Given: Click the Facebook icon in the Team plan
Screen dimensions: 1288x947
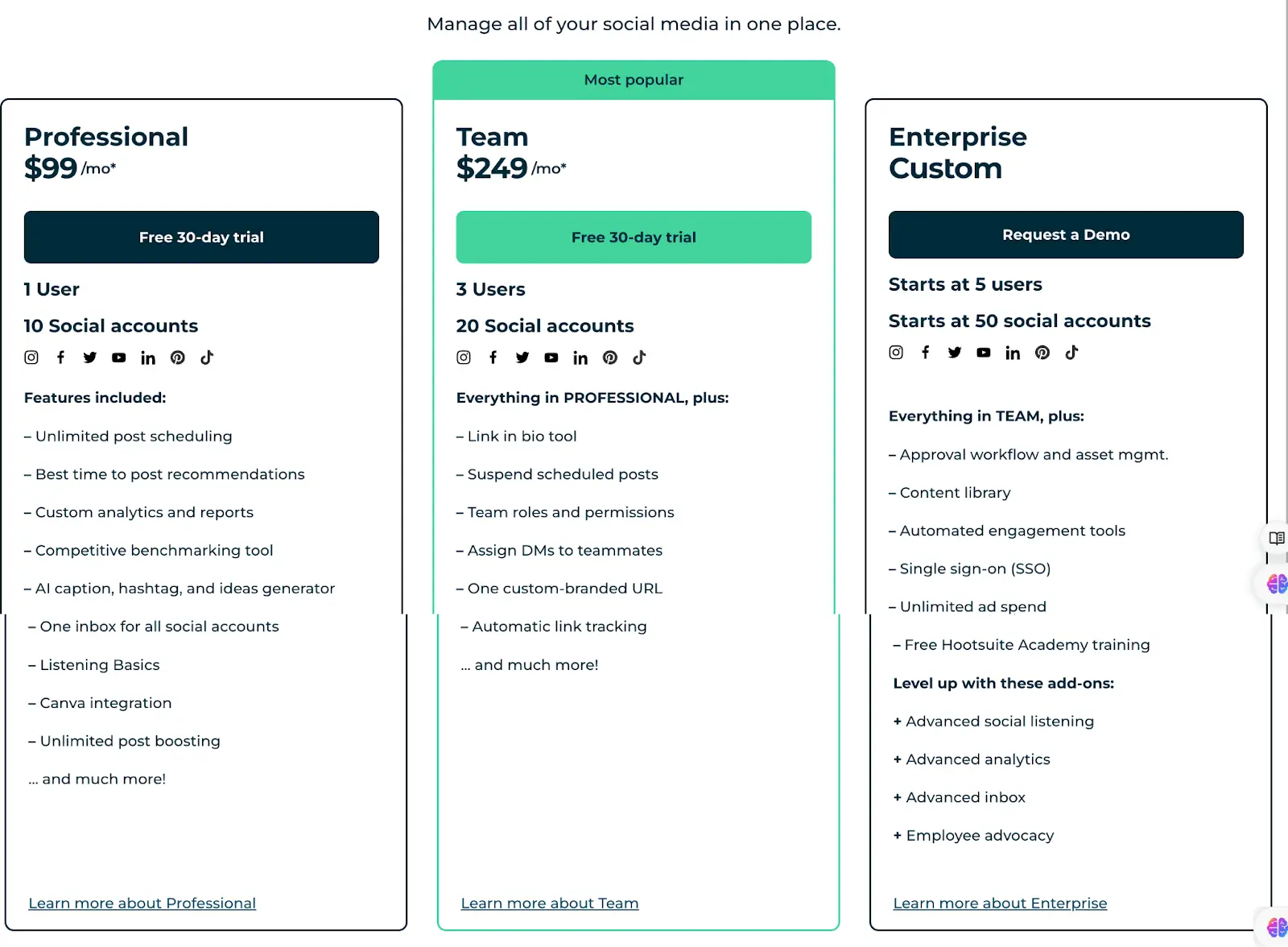Looking at the screenshot, I should click(493, 358).
